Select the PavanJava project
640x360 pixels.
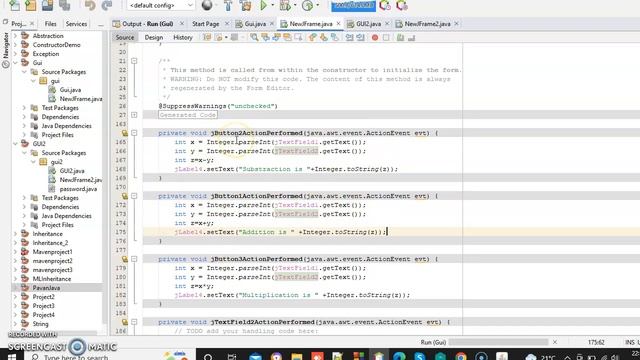[x=46, y=288]
